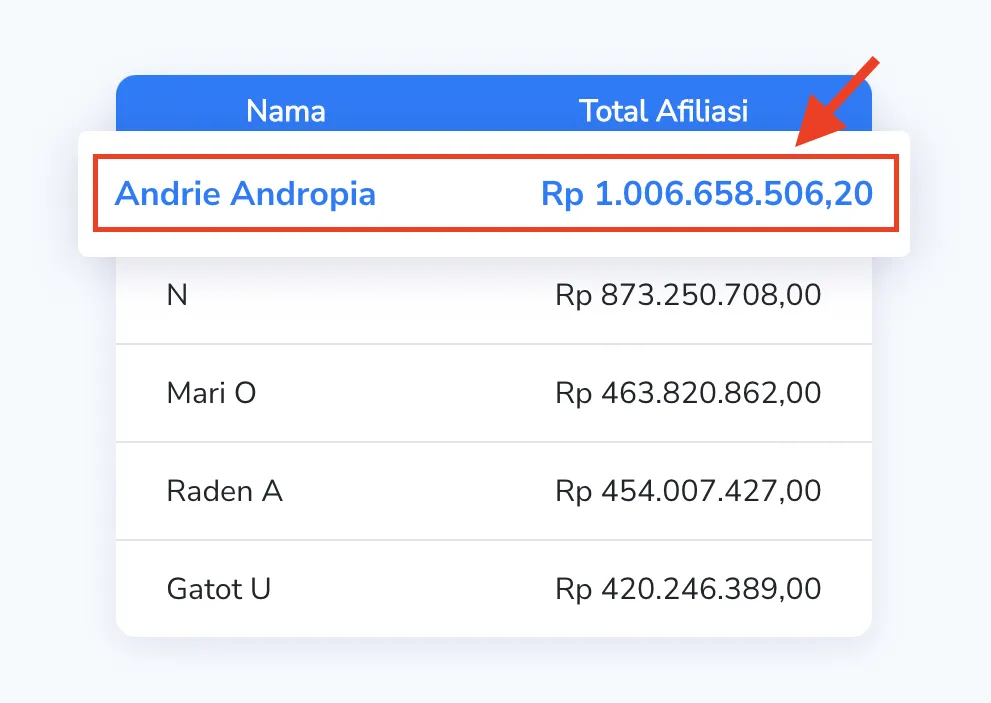
Task: Select amount Rp 454.007.427,00
Action: click(688, 491)
